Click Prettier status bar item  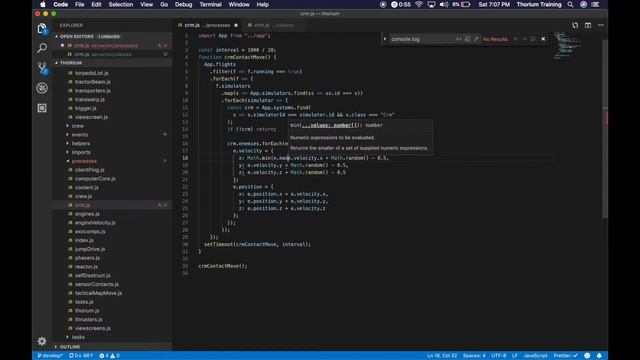565,356
